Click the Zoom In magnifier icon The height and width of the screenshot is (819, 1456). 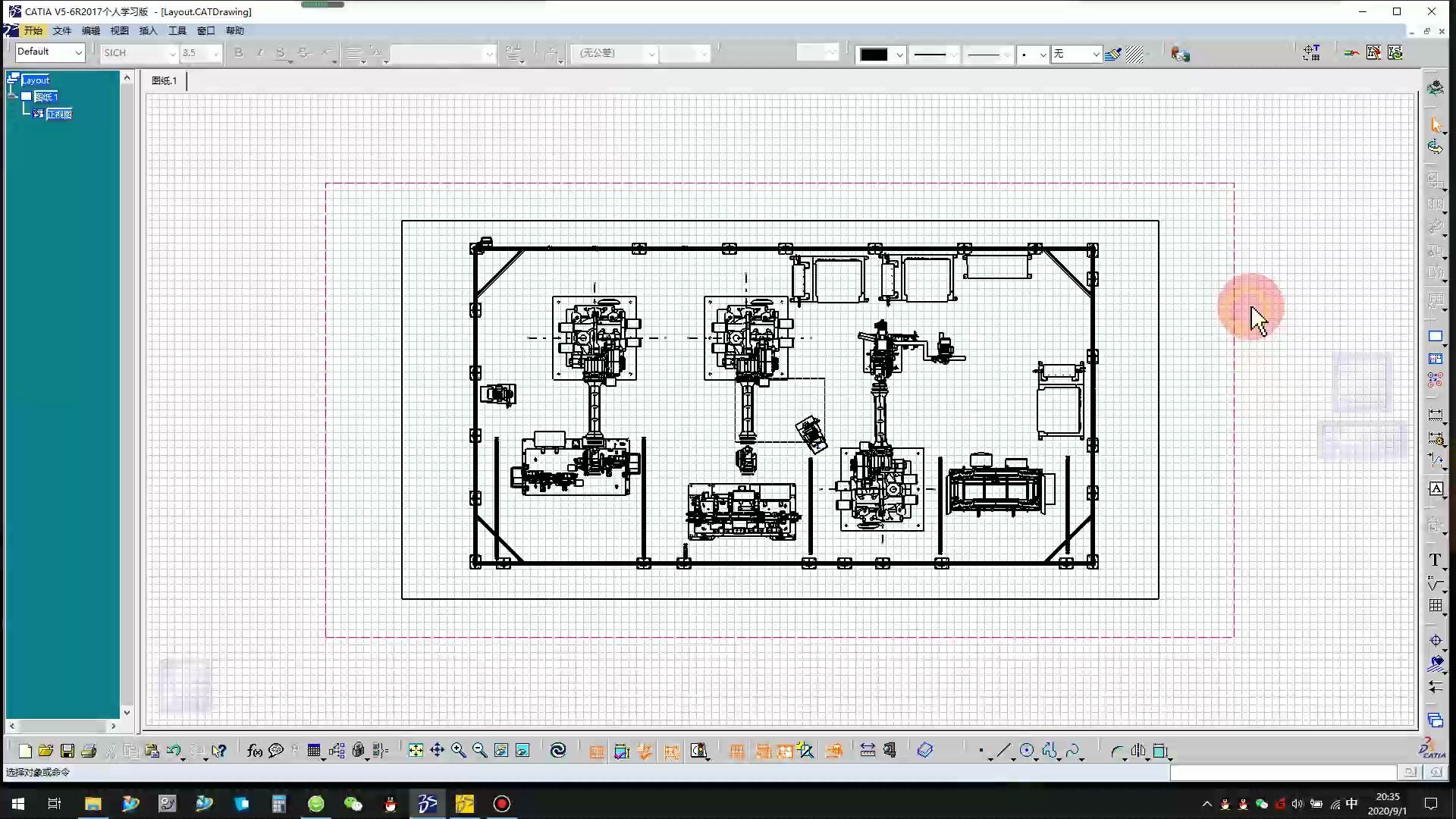click(459, 751)
